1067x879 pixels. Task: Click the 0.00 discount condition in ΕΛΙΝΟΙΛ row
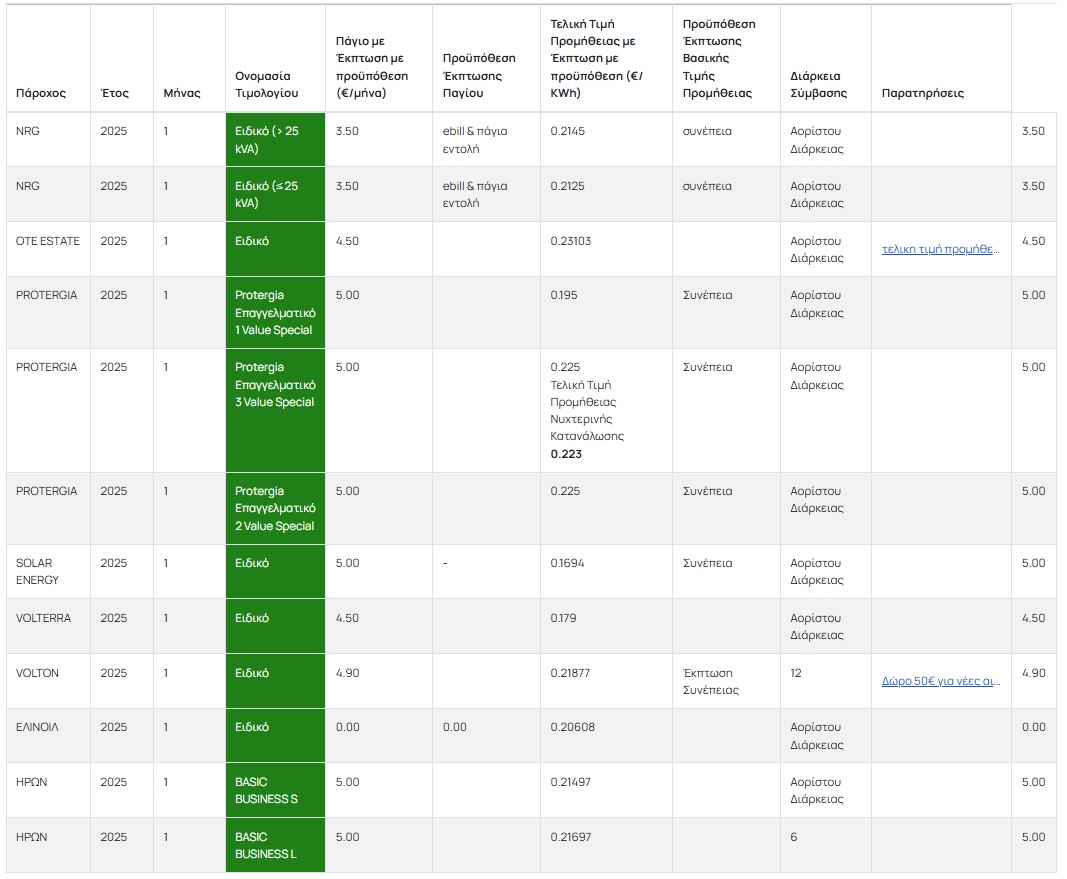tap(455, 727)
